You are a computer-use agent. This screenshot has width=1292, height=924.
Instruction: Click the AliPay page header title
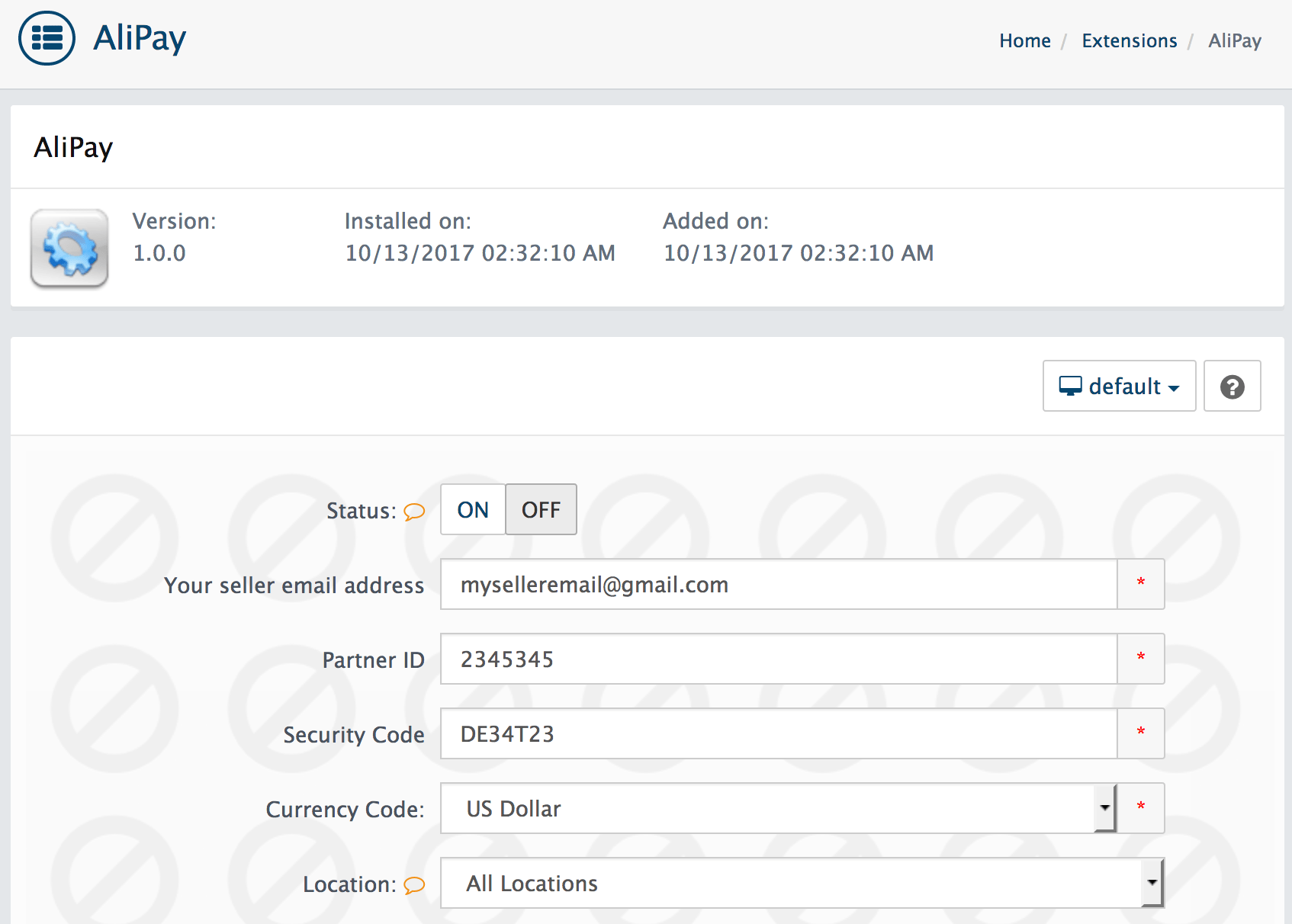tap(140, 38)
